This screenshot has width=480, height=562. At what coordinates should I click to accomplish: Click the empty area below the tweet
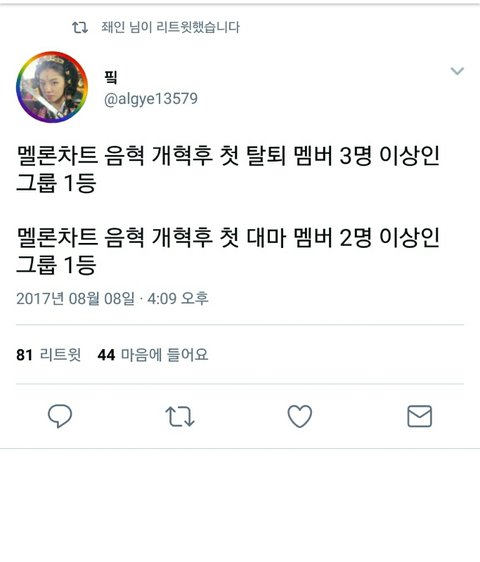(x=240, y=505)
